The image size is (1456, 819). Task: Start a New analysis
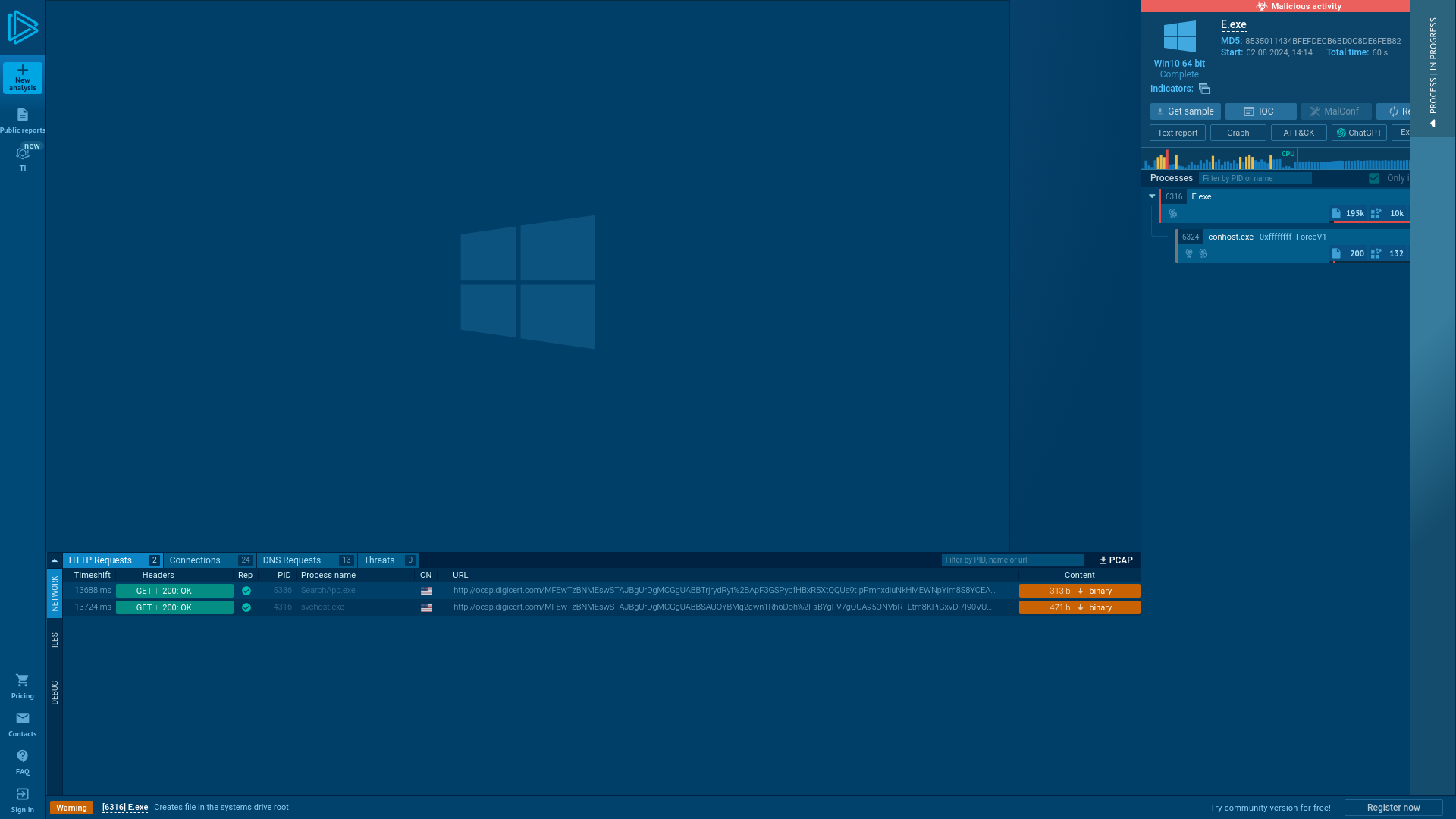click(x=23, y=78)
